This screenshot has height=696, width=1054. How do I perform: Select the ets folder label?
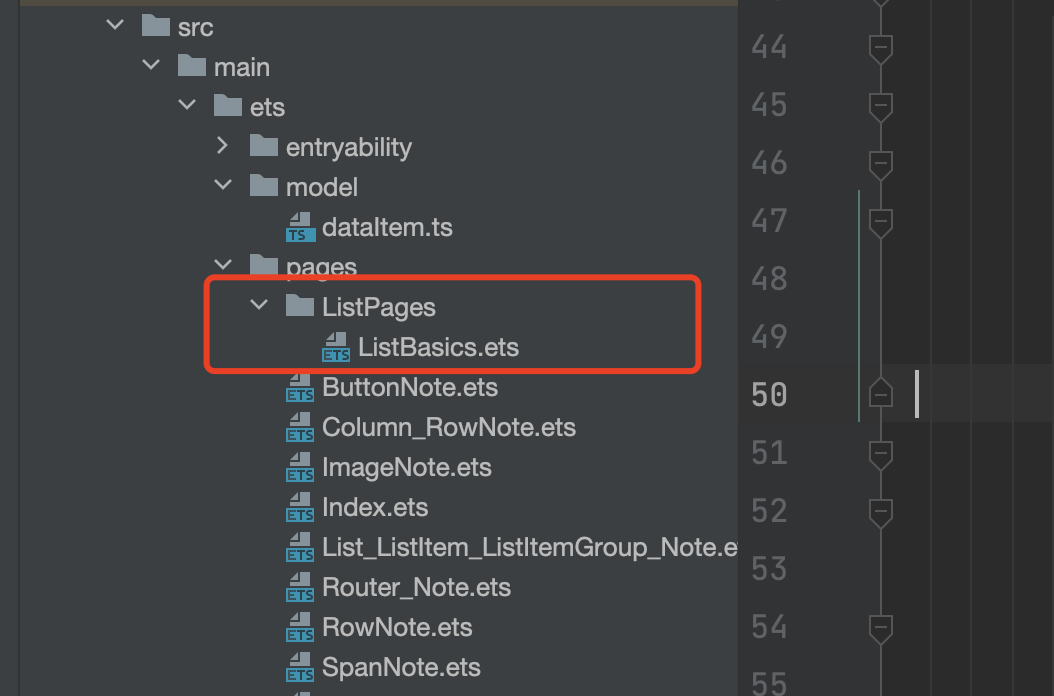click(x=268, y=107)
